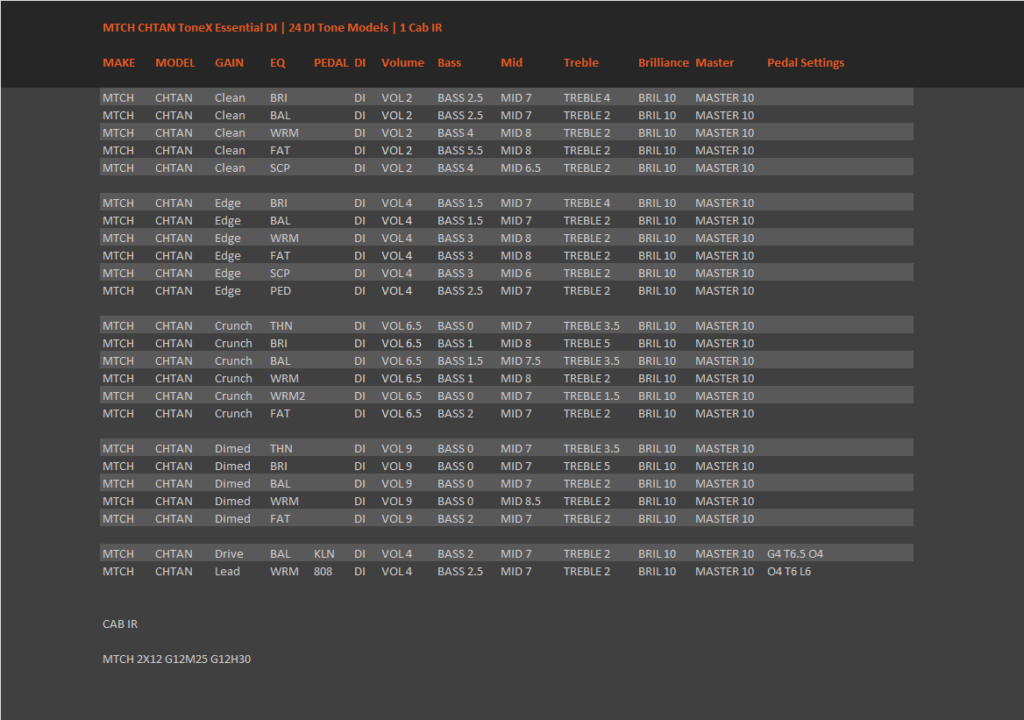Select MTCH 2X12 G12M25 G12H30 cab entry
1024x720 pixels.
click(x=176, y=660)
